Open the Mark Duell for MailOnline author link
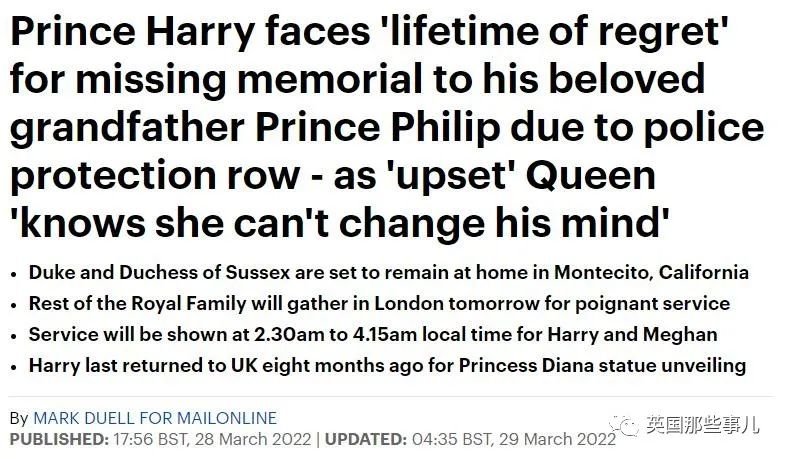785x459 pixels. coord(155,418)
